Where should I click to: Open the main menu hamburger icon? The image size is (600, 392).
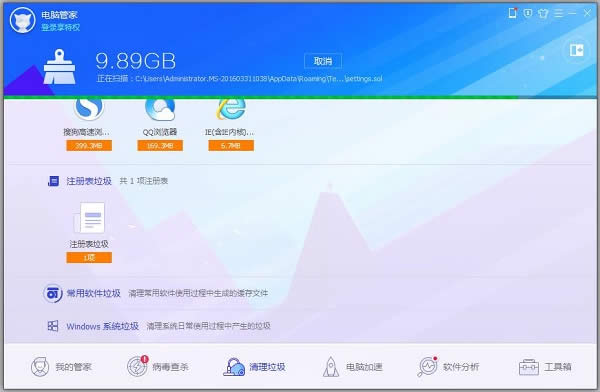559,13
